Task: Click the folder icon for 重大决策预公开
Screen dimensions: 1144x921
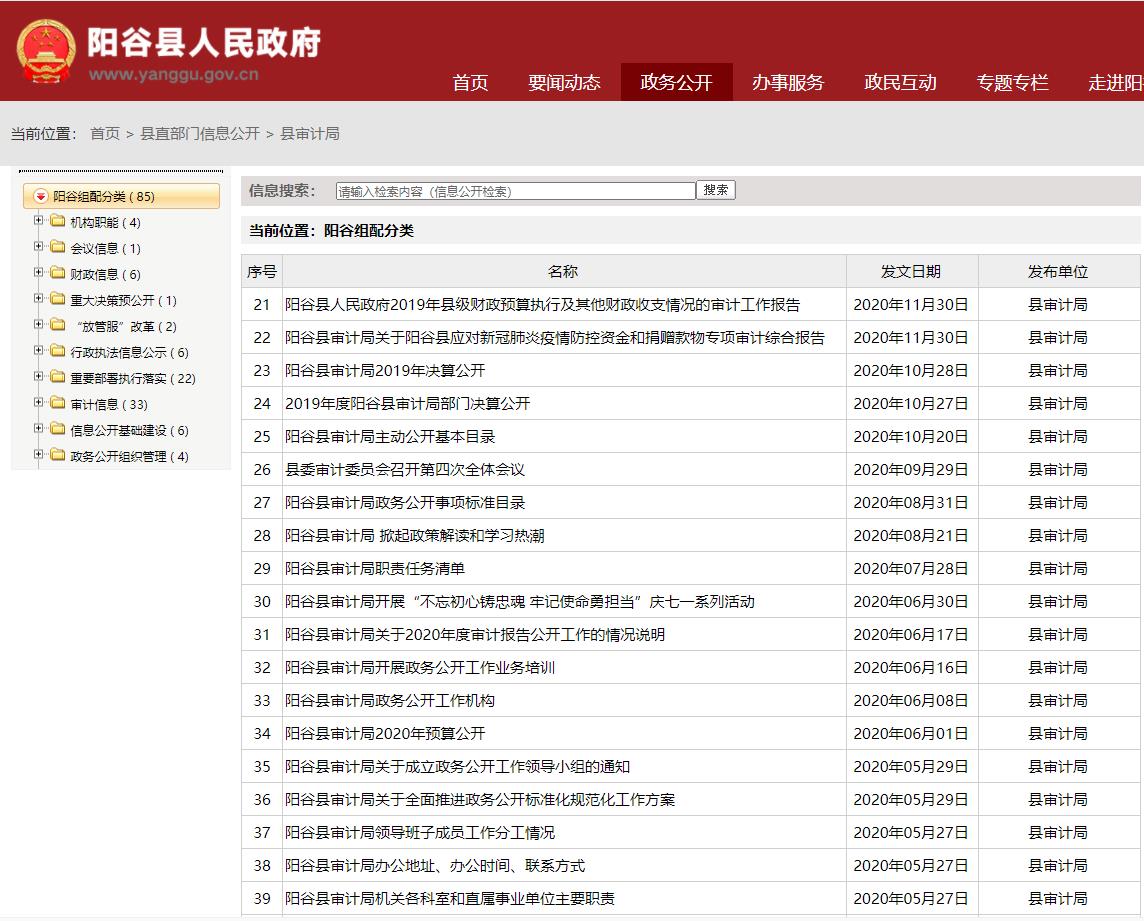Action: [58, 299]
